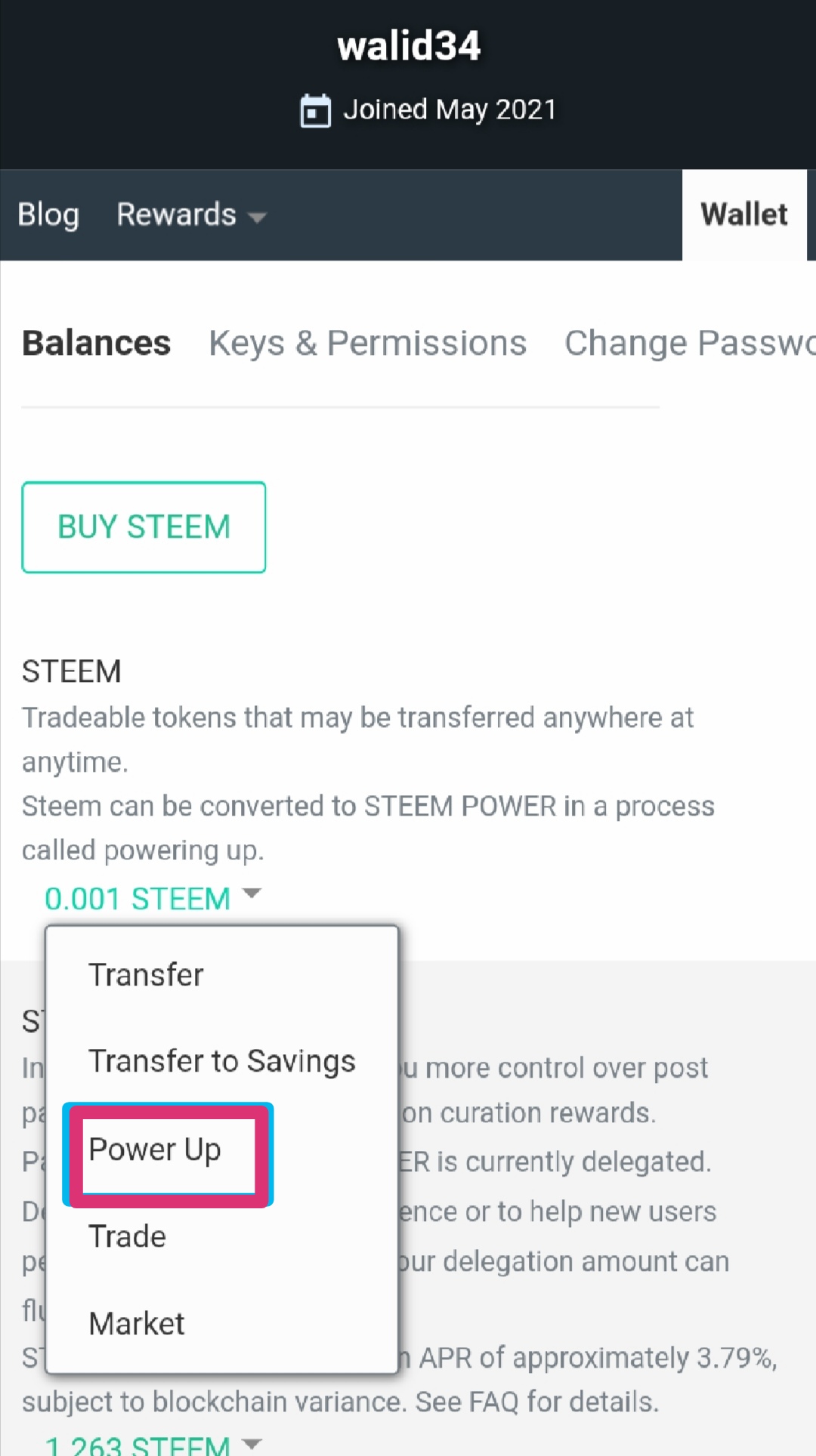Image resolution: width=816 pixels, height=1456 pixels.
Task: Click the walid34 username heading
Action: 408,46
